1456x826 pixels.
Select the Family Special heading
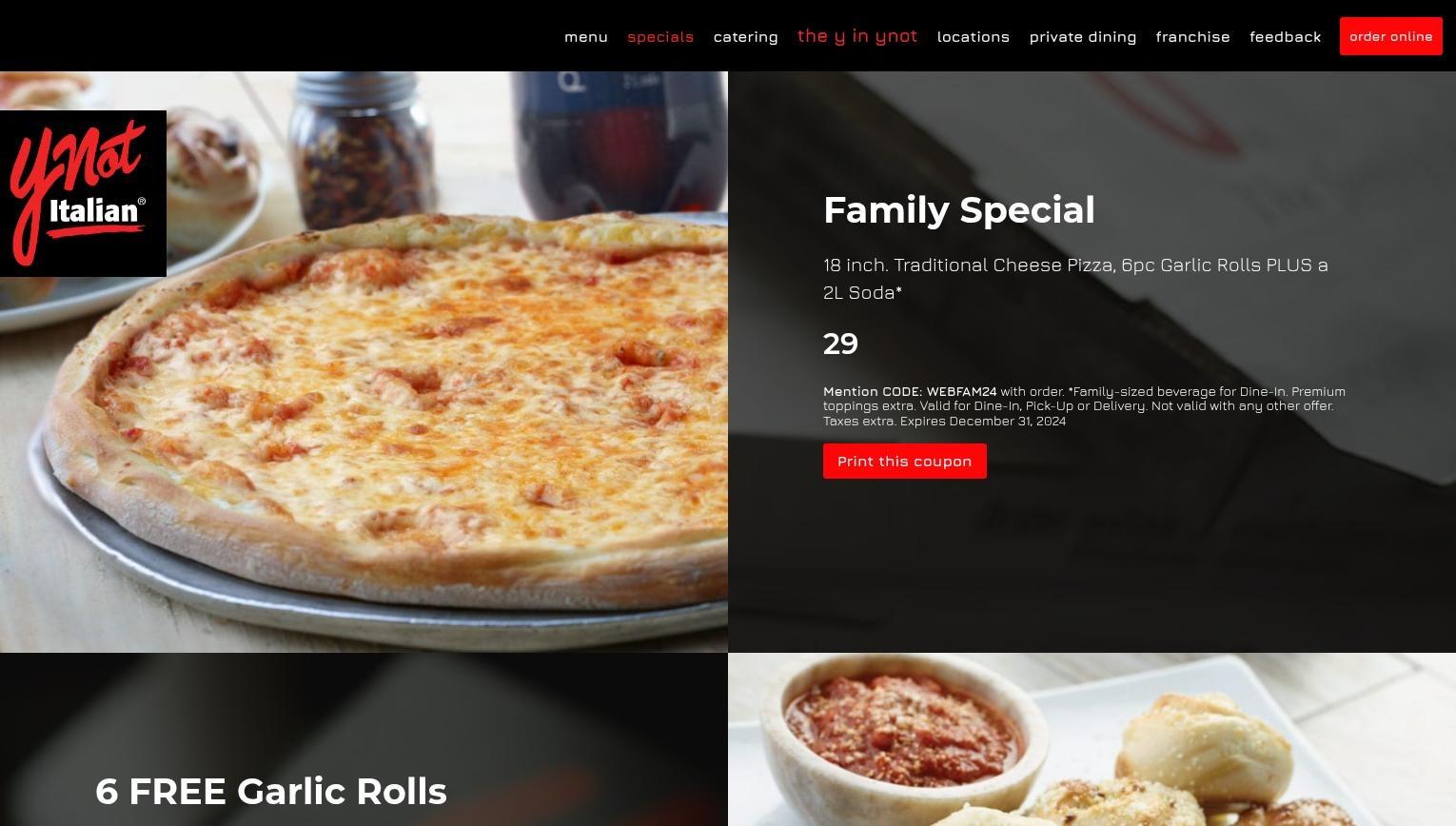959,210
